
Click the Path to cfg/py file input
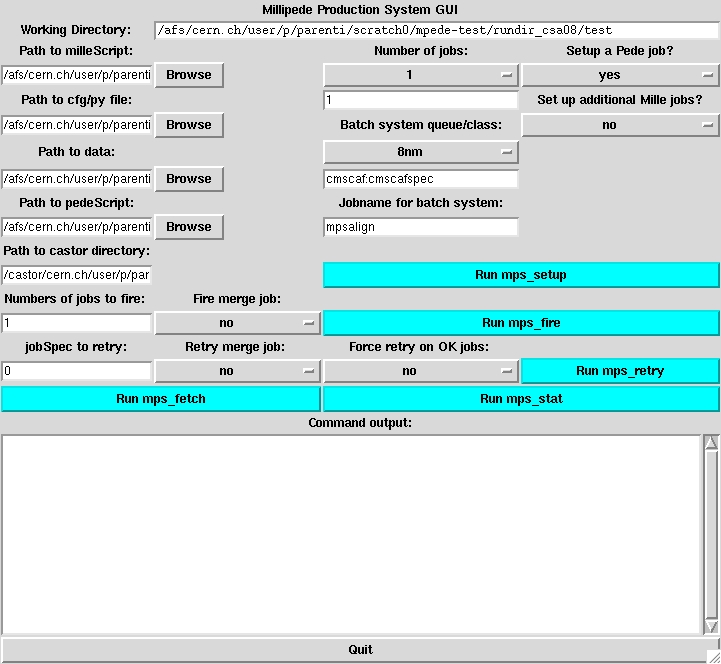[x=76, y=125]
